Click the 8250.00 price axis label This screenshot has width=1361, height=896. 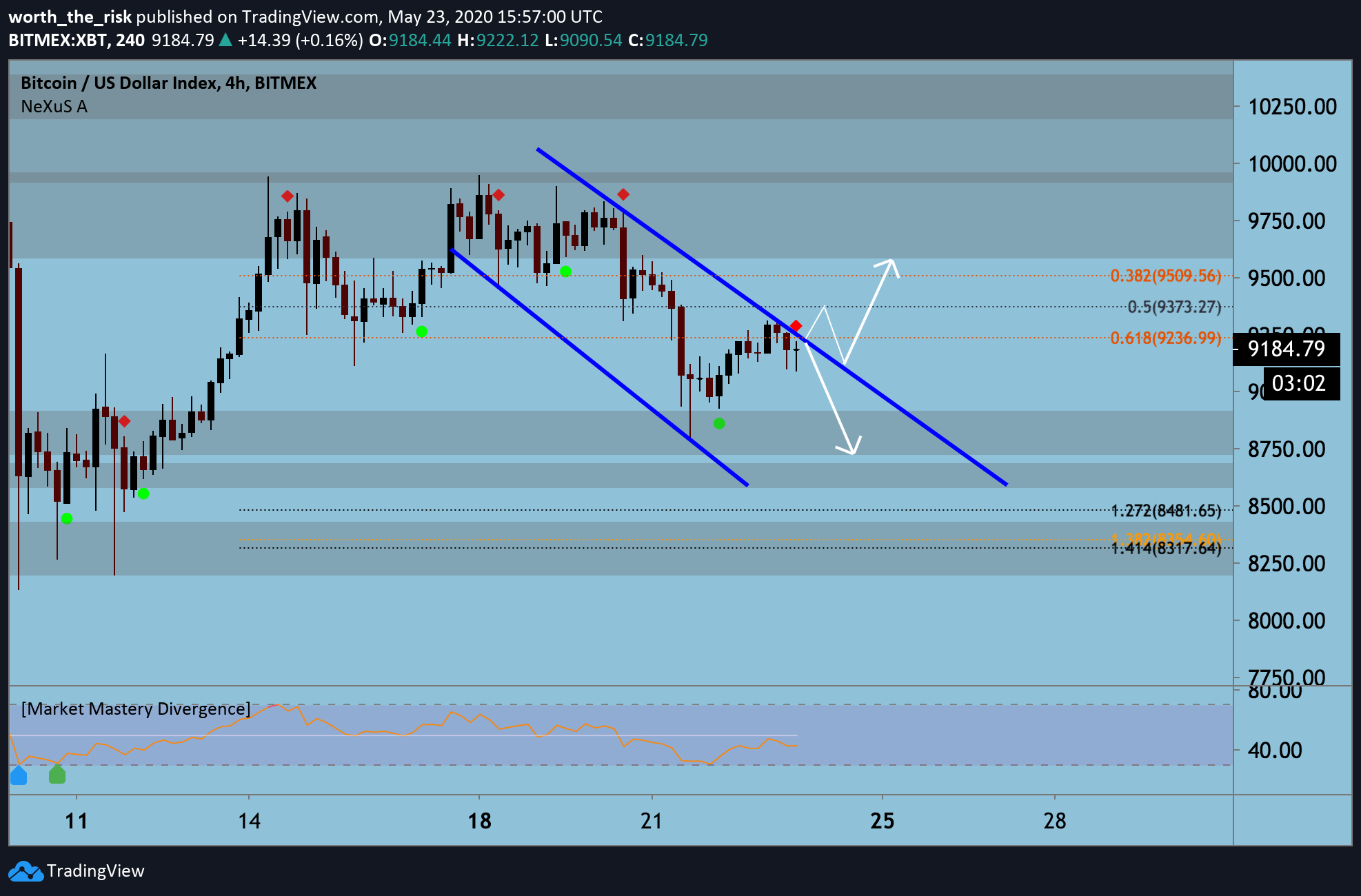click(1287, 564)
